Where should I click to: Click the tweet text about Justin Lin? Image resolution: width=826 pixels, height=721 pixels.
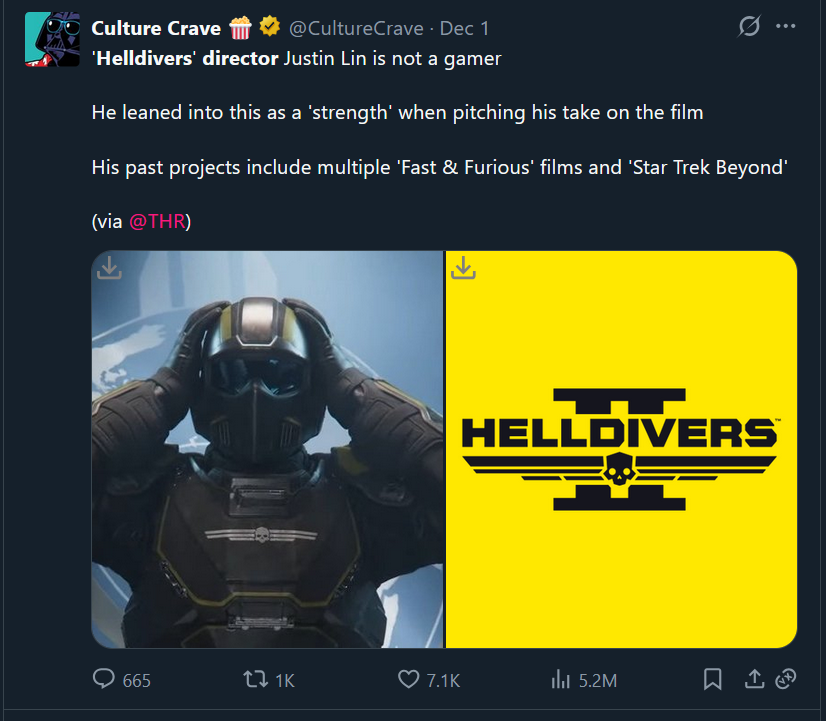click(297, 59)
